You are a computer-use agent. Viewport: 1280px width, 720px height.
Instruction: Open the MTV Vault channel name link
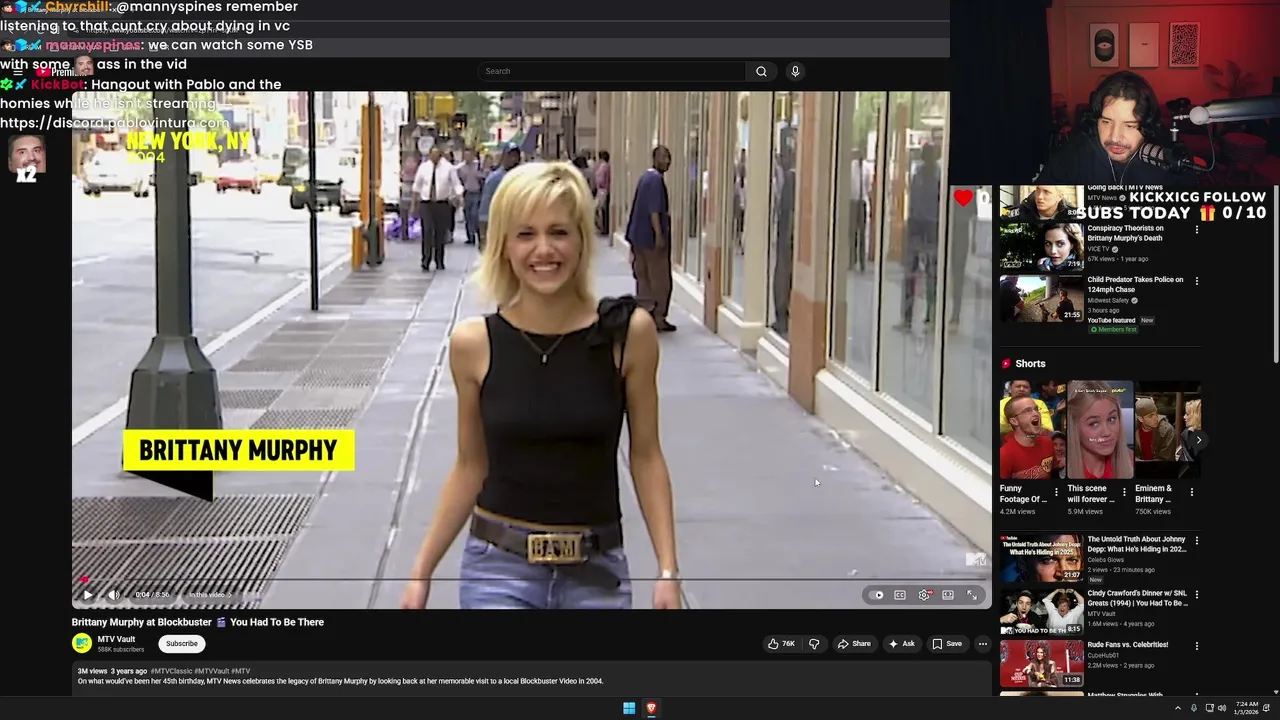coord(116,639)
